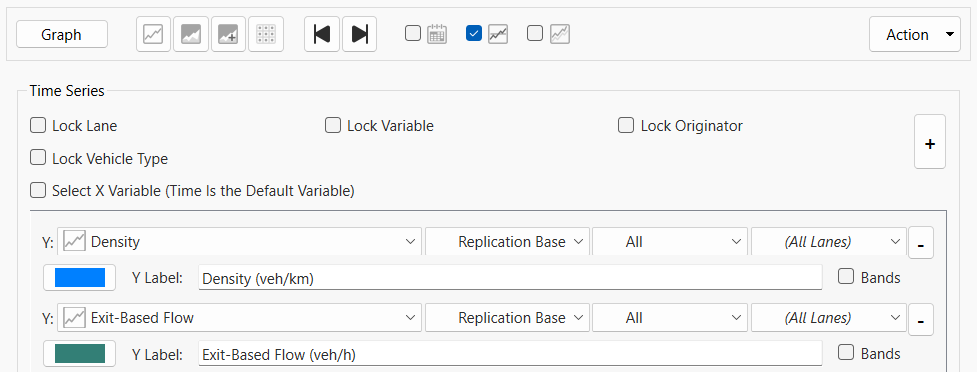Open the Action menu dropdown
The image size is (977, 372).
coord(915,34)
